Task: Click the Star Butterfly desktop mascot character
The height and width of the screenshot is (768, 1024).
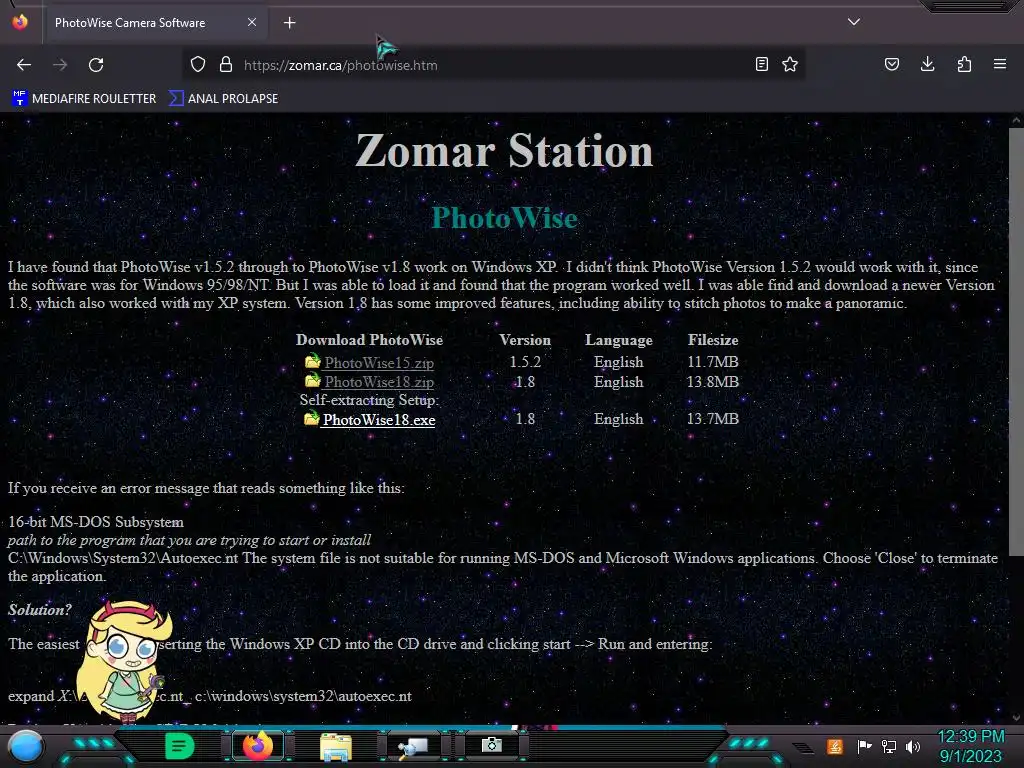Action: pyautogui.click(x=124, y=660)
